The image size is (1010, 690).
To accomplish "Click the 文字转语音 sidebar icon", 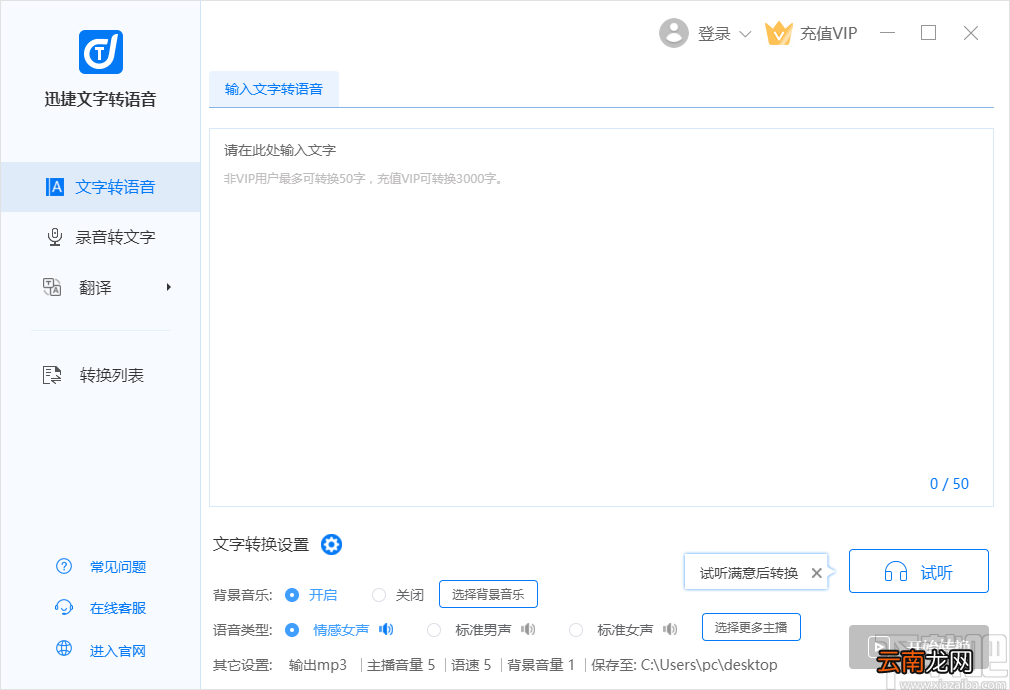I will pos(55,187).
